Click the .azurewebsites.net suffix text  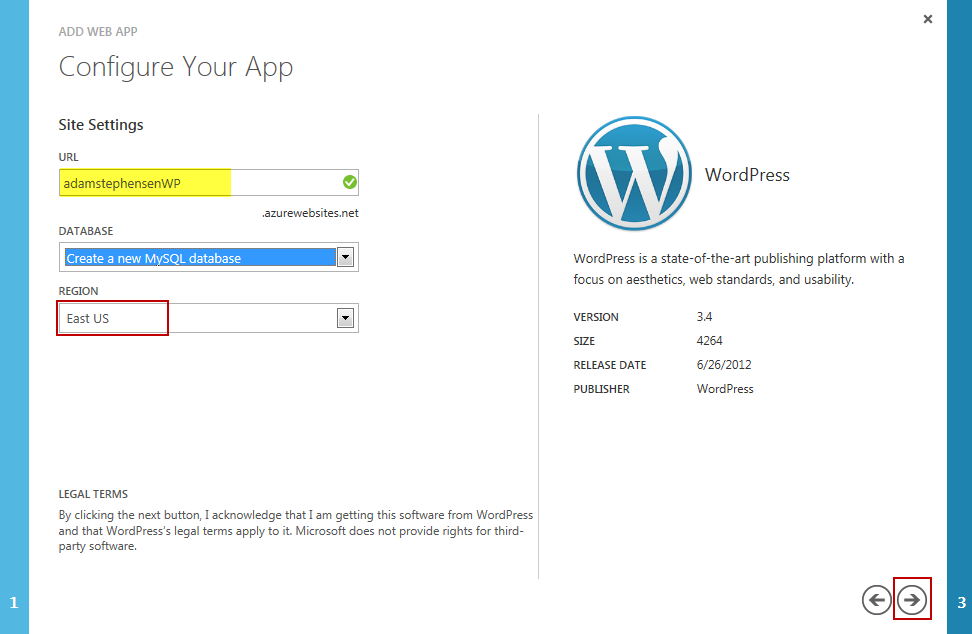[310, 213]
